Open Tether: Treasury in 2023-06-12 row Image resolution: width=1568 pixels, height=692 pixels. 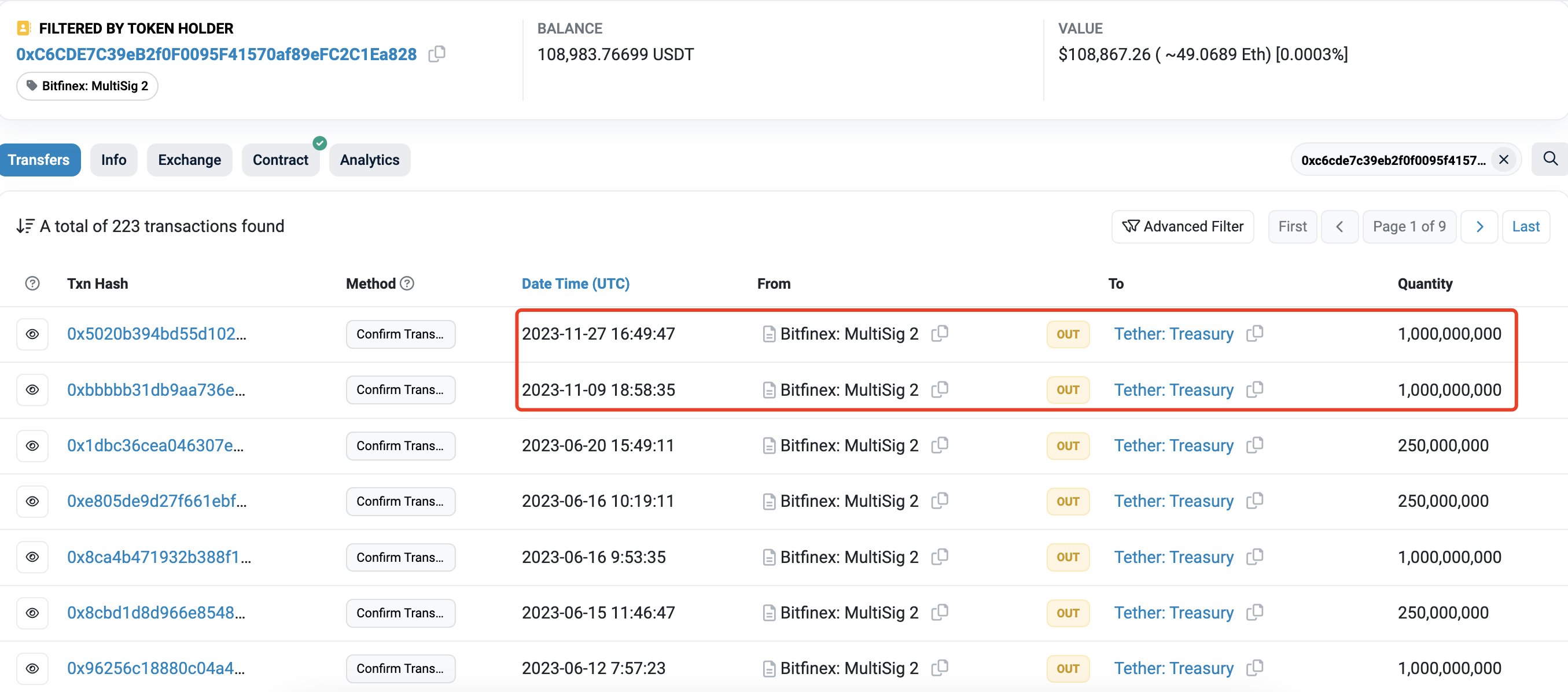point(1173,668)
